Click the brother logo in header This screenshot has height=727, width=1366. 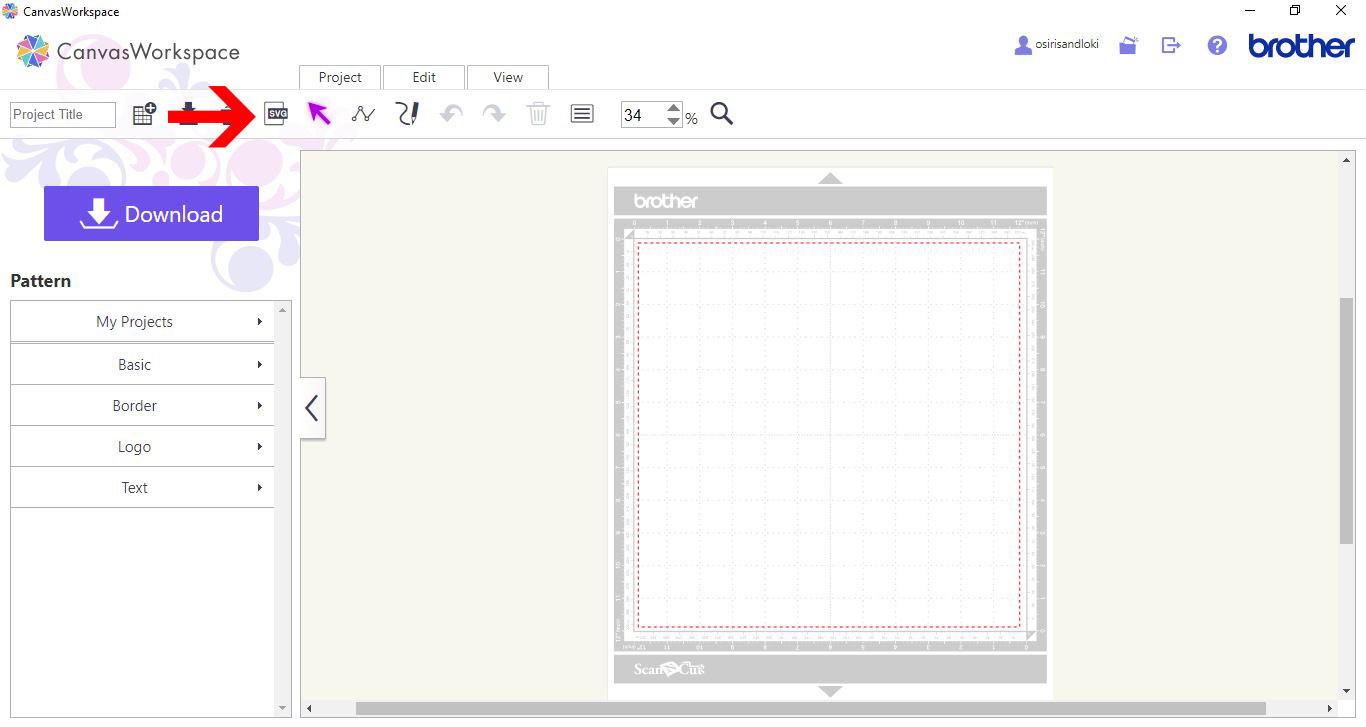[1301, 46]
